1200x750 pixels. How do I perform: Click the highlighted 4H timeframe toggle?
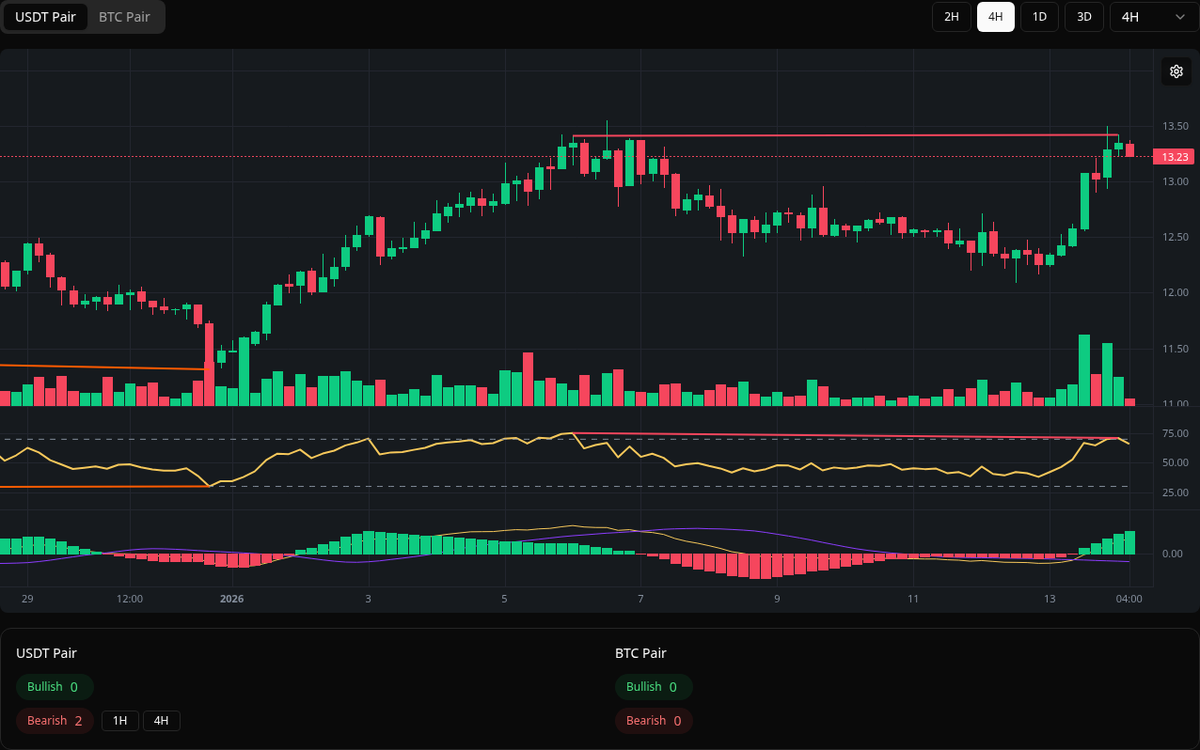tap(995, 17)
